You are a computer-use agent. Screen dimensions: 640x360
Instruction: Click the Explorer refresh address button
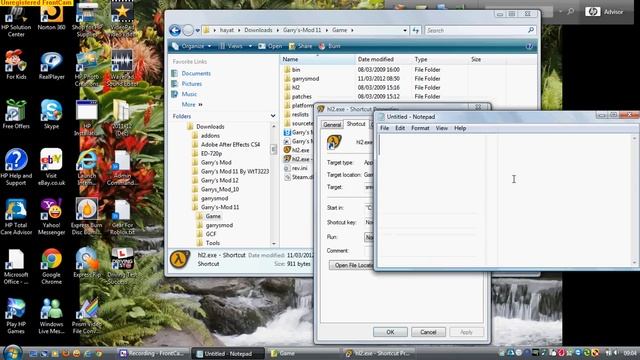tap(416, 30)
